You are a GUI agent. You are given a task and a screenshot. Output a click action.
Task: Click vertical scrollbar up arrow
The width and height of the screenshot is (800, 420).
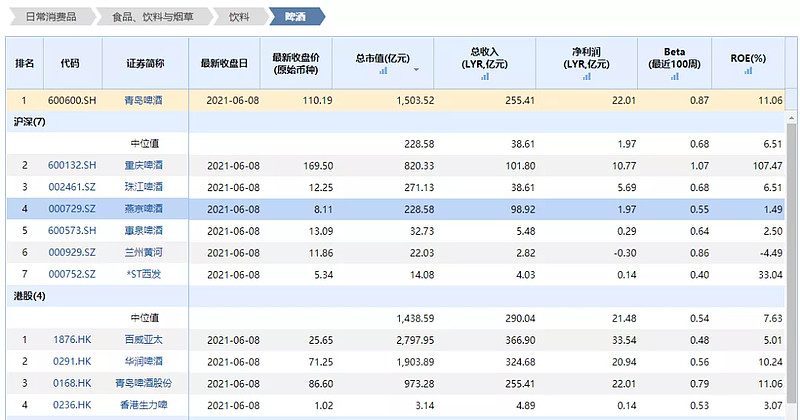pyautogui.click(x=791, y=118)
